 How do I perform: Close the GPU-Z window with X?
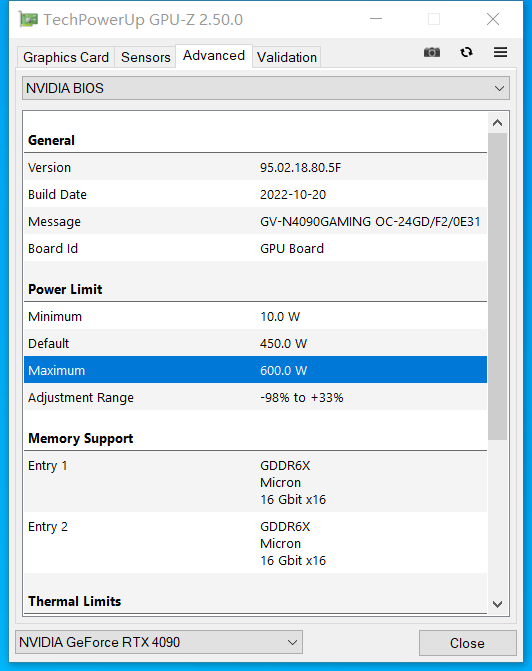[x=493, y=19]
